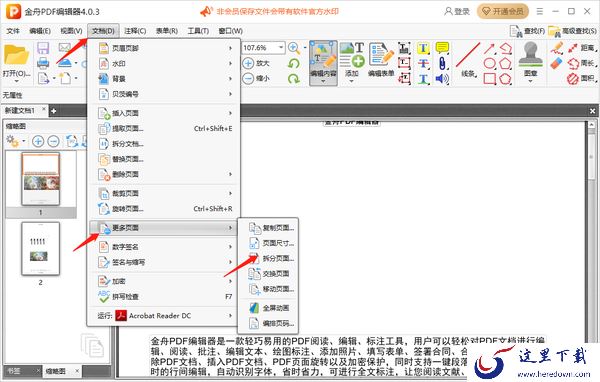Select 移动页面... in submenu
This screenshot has height=382, width=600.
point(268,289)
